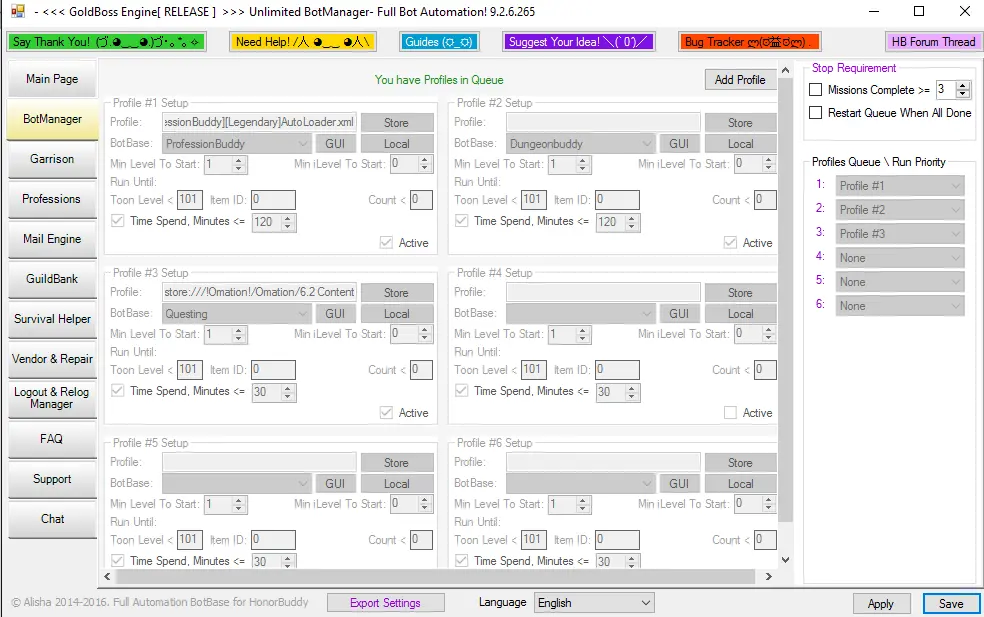Image resolution: width=984 pixels, height=617 pixels.
Task: Toggle Time Spend checkbox in Profile #1
Action: coord(117,221)
